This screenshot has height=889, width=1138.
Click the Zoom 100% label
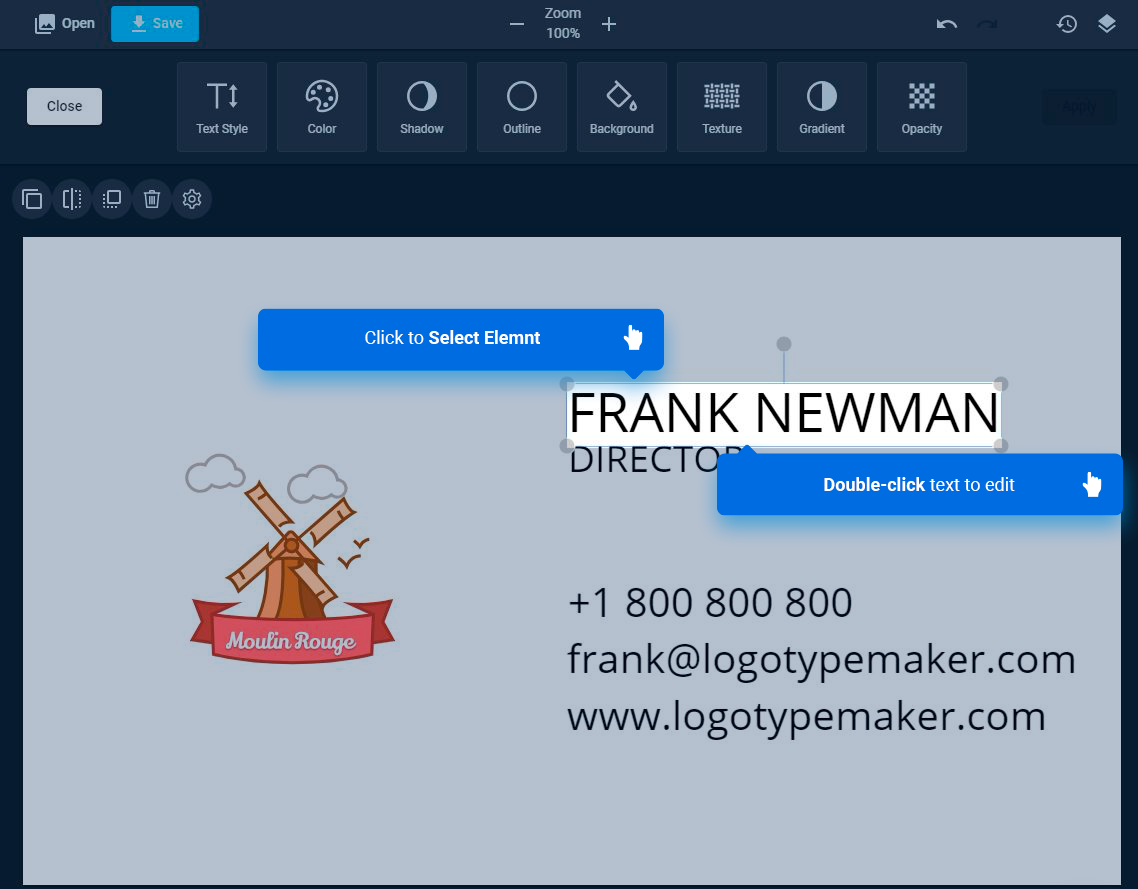pos(563,23)
